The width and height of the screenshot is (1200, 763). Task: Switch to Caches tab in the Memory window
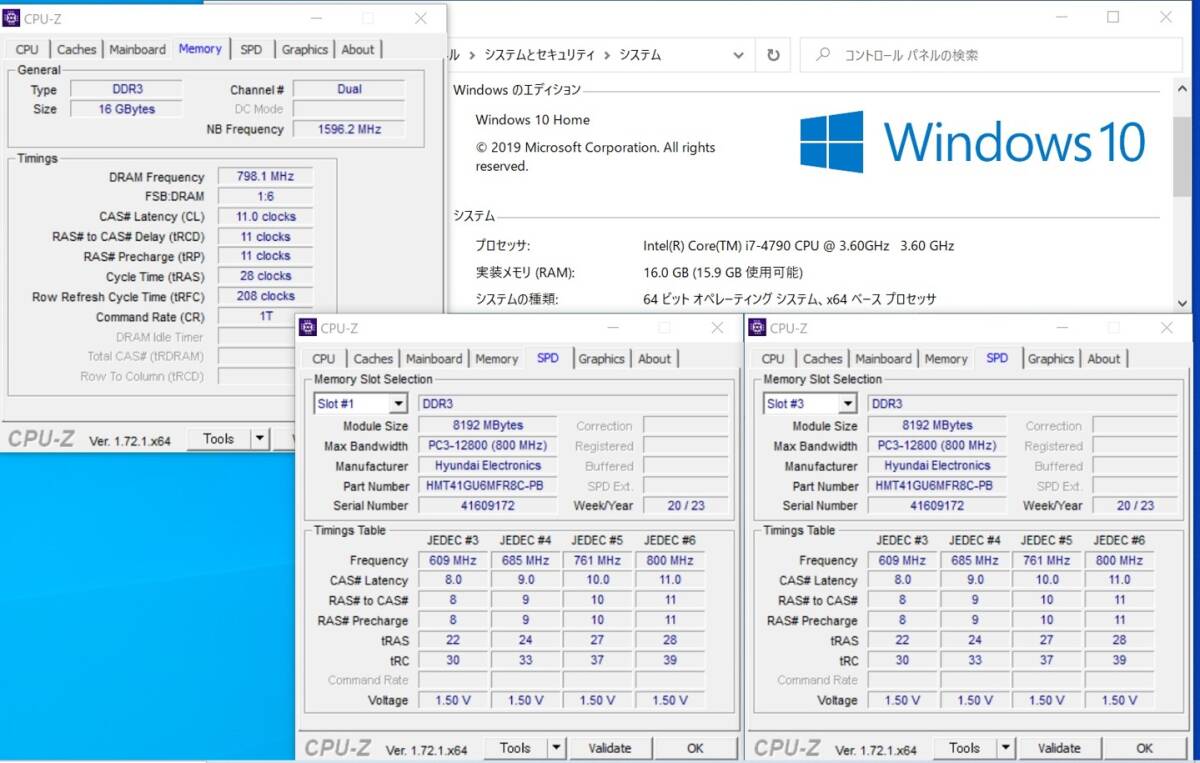[x=76, y=49]
